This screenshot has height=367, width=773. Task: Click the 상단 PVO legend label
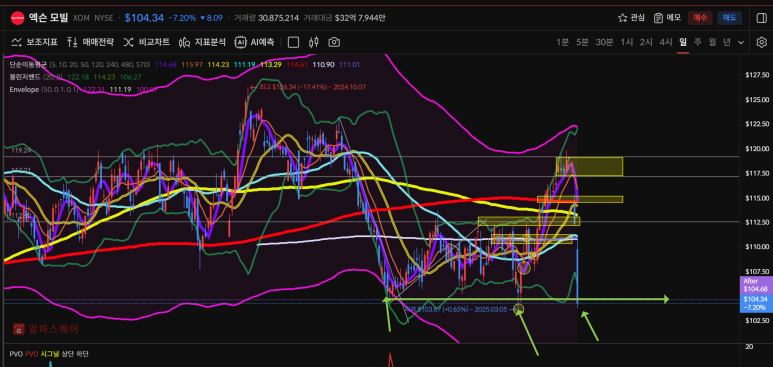(67, 354)
